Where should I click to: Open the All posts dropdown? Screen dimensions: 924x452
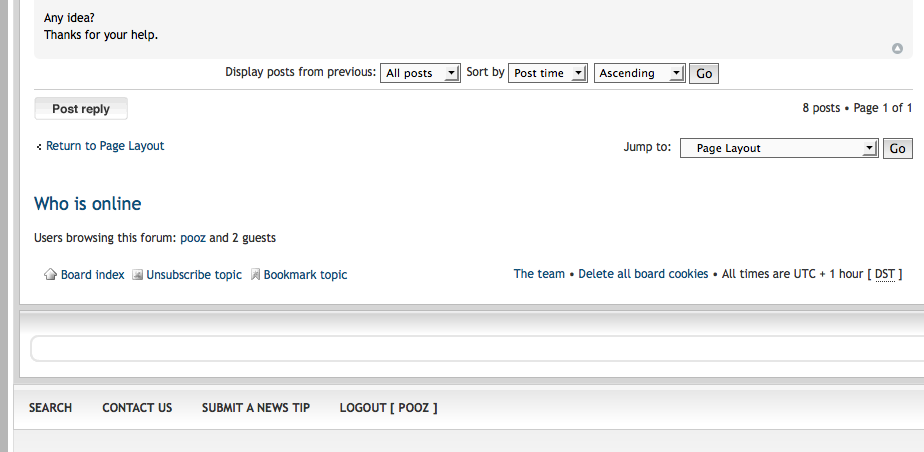point(420,73)
